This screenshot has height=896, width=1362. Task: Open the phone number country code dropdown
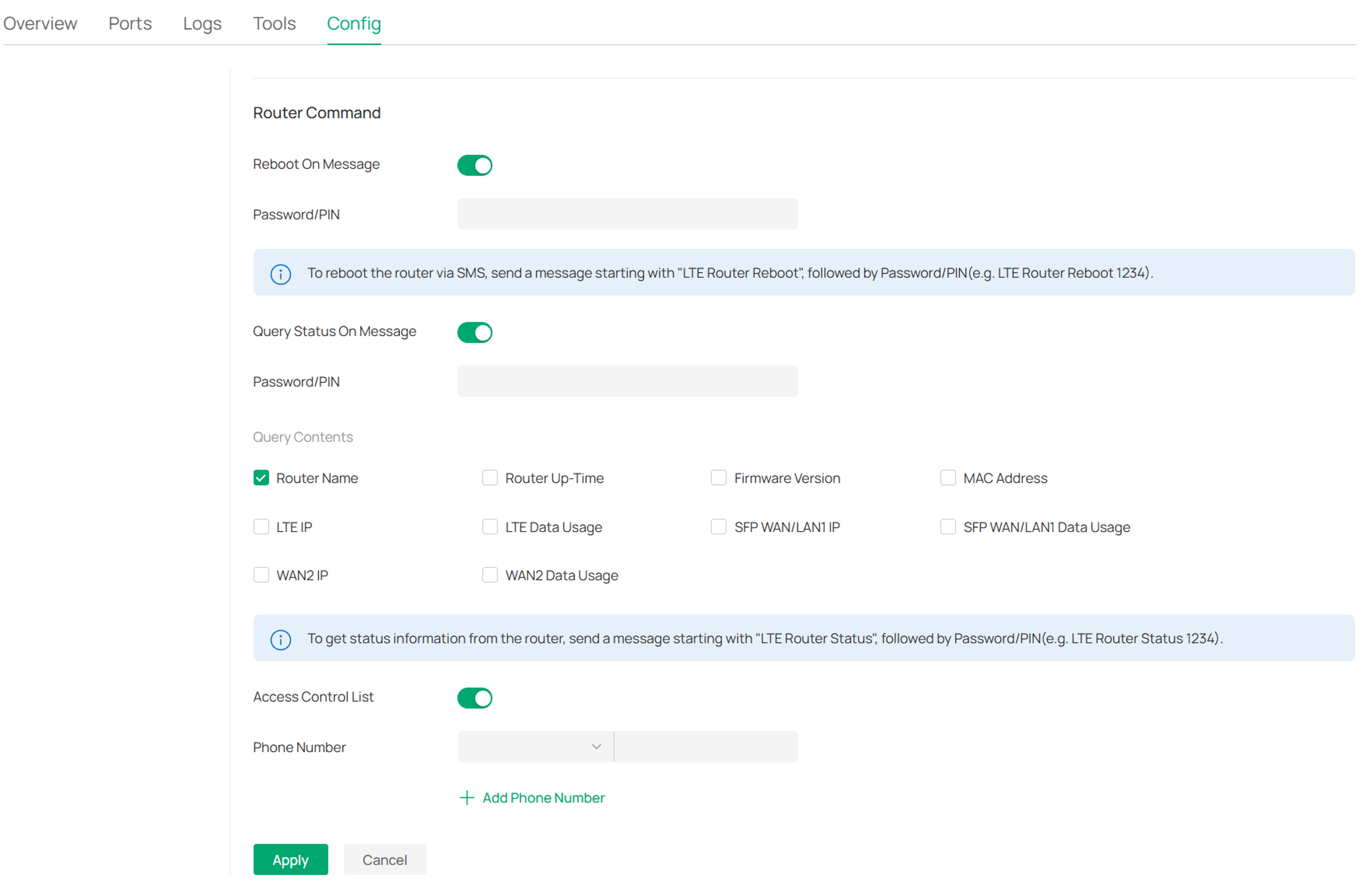pos(536,747)
